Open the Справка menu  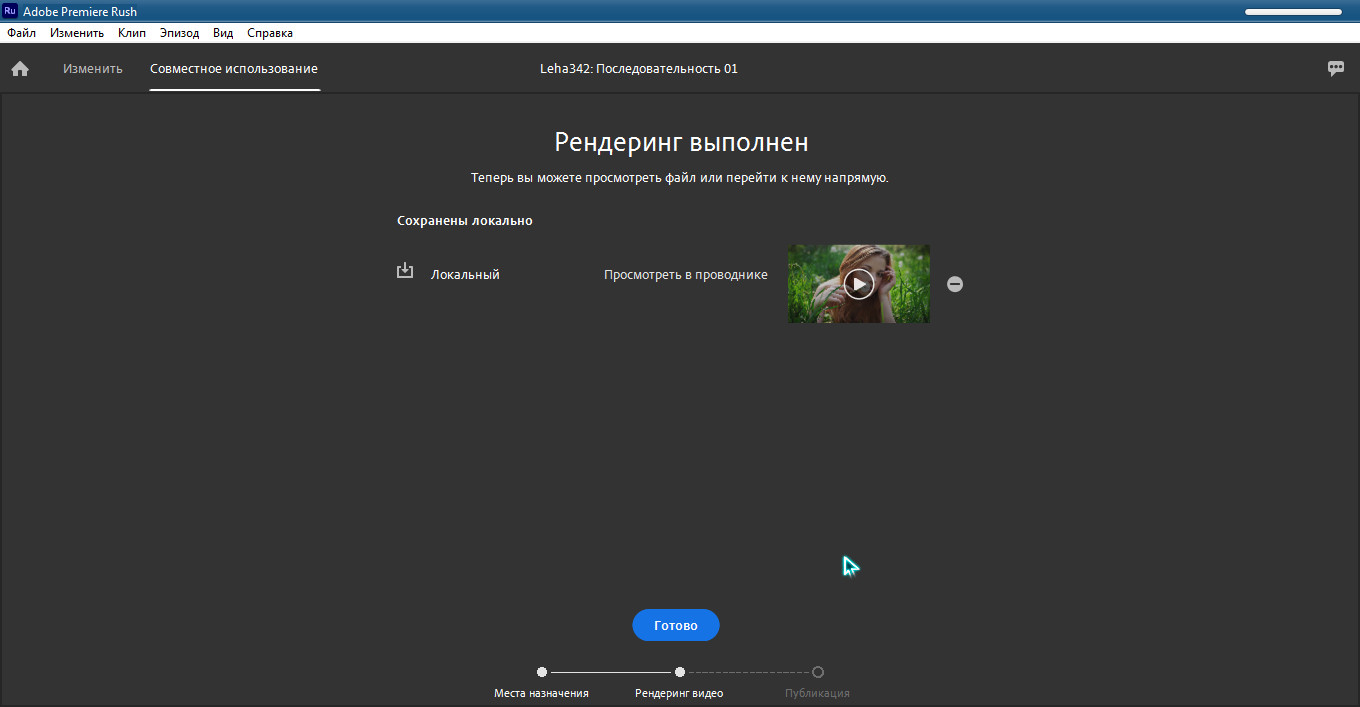(270, 33)
